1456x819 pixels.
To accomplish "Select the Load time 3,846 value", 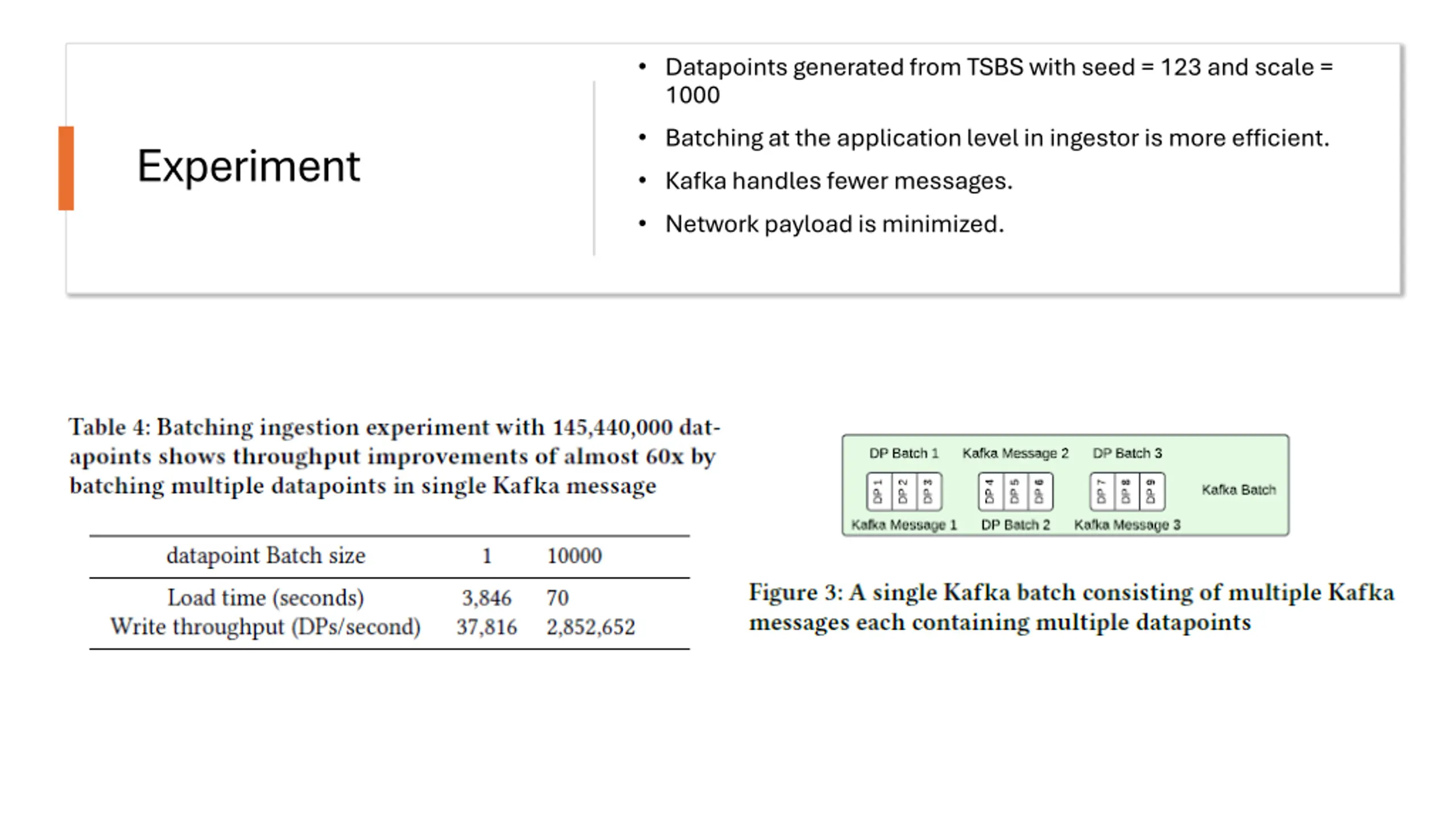I will [x=486, y=598].
